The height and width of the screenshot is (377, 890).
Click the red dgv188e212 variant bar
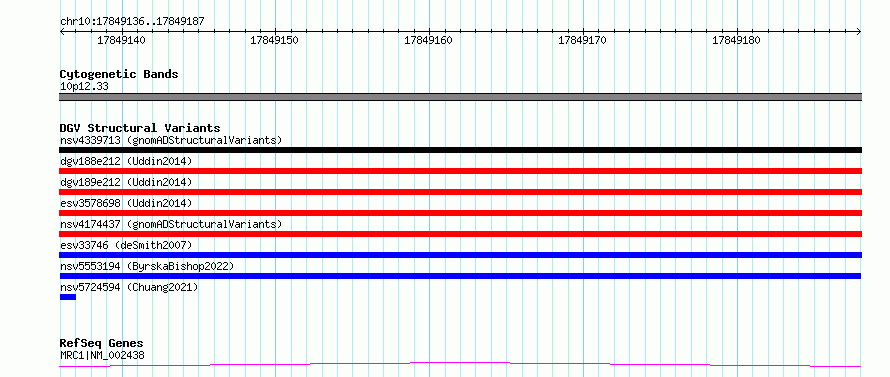tap(460, 171)
